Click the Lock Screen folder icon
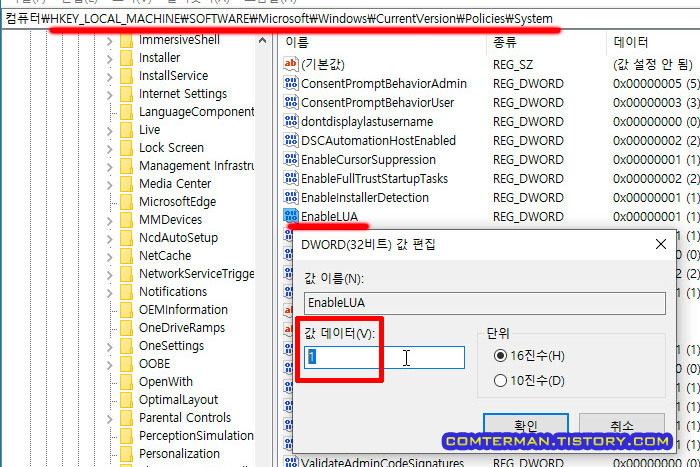Viewport: 700px width, 467px height. click(126, 148)
